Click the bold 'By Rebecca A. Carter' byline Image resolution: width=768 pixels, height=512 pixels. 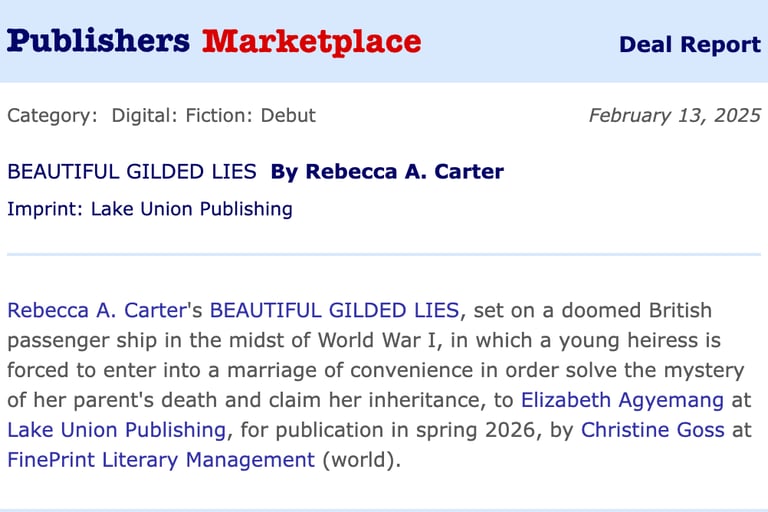click(x=387, y=171)
